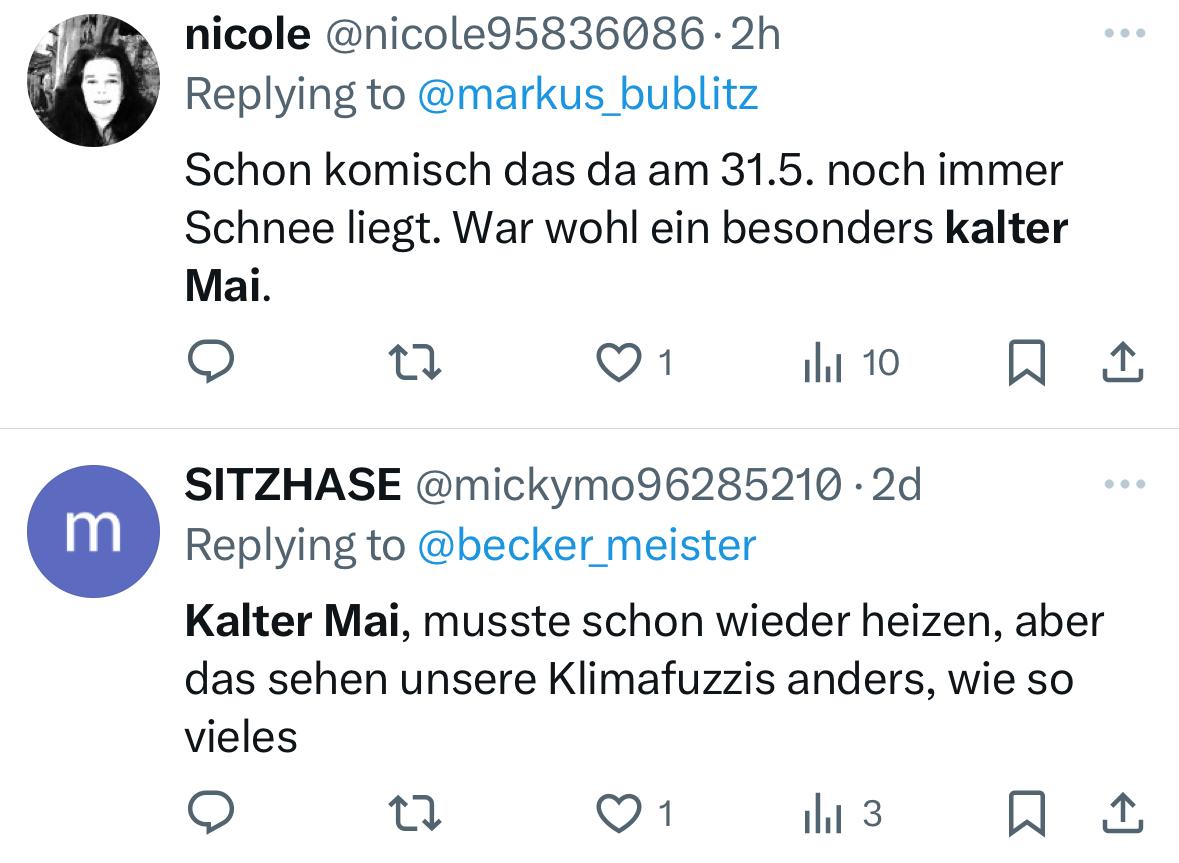Retweet nicole's tweet about Schnee
This screenshot has height=863, width=1179.
[414, 362]
